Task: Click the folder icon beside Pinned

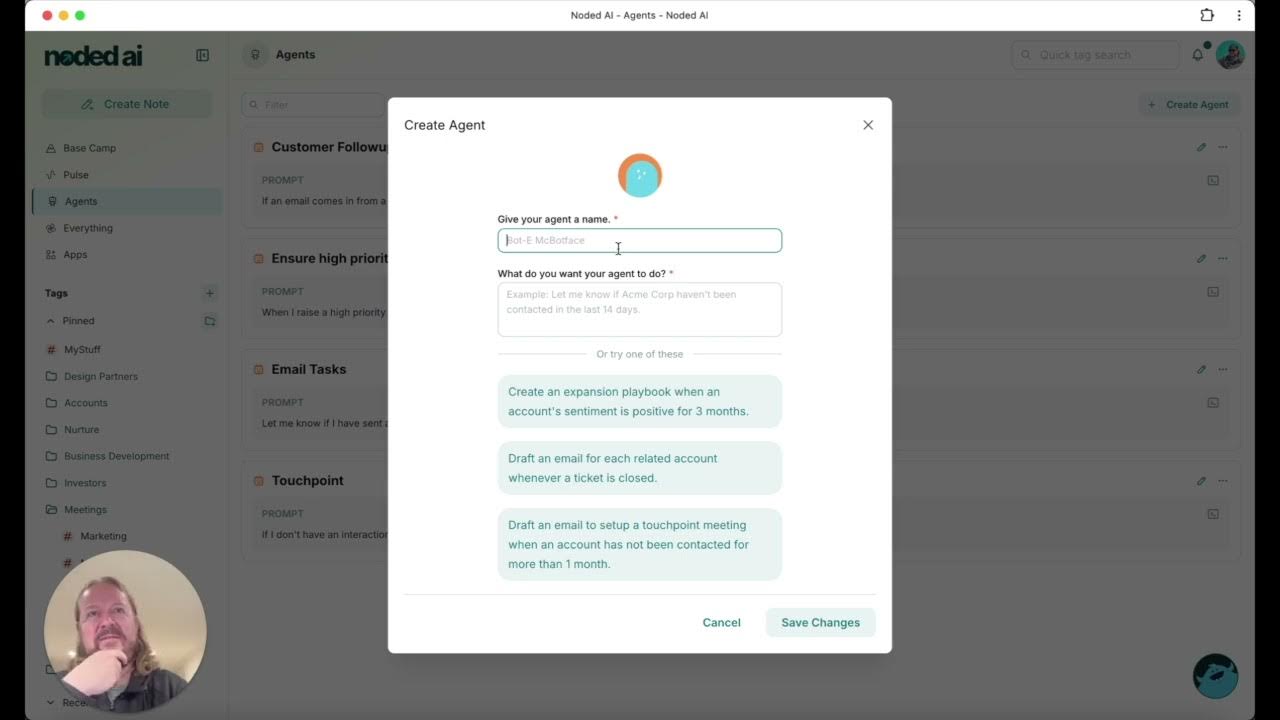Action: [210, 321]
